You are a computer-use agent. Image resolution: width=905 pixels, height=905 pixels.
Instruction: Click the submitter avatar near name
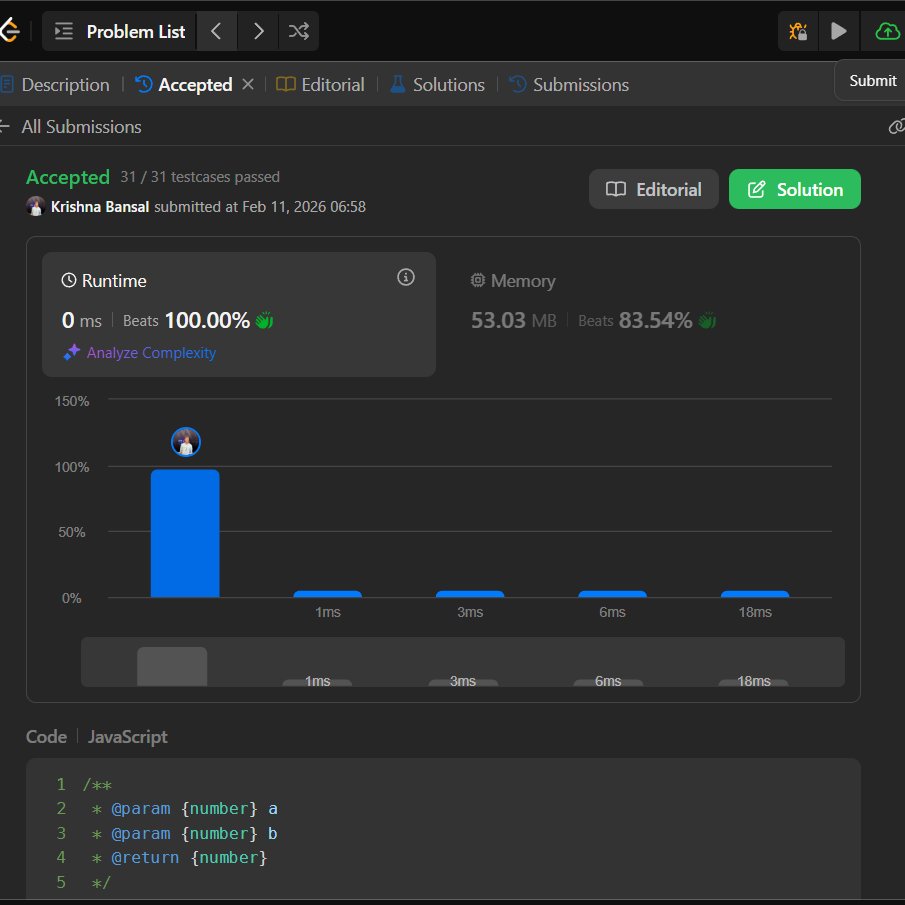(36, 206)
